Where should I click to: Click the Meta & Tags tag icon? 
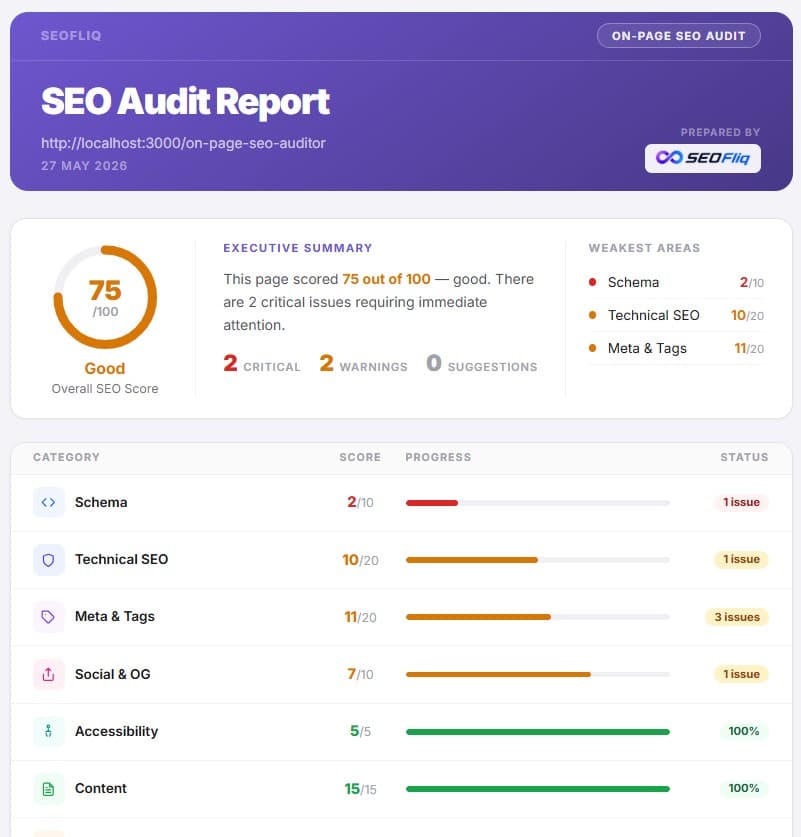[49, 617]
